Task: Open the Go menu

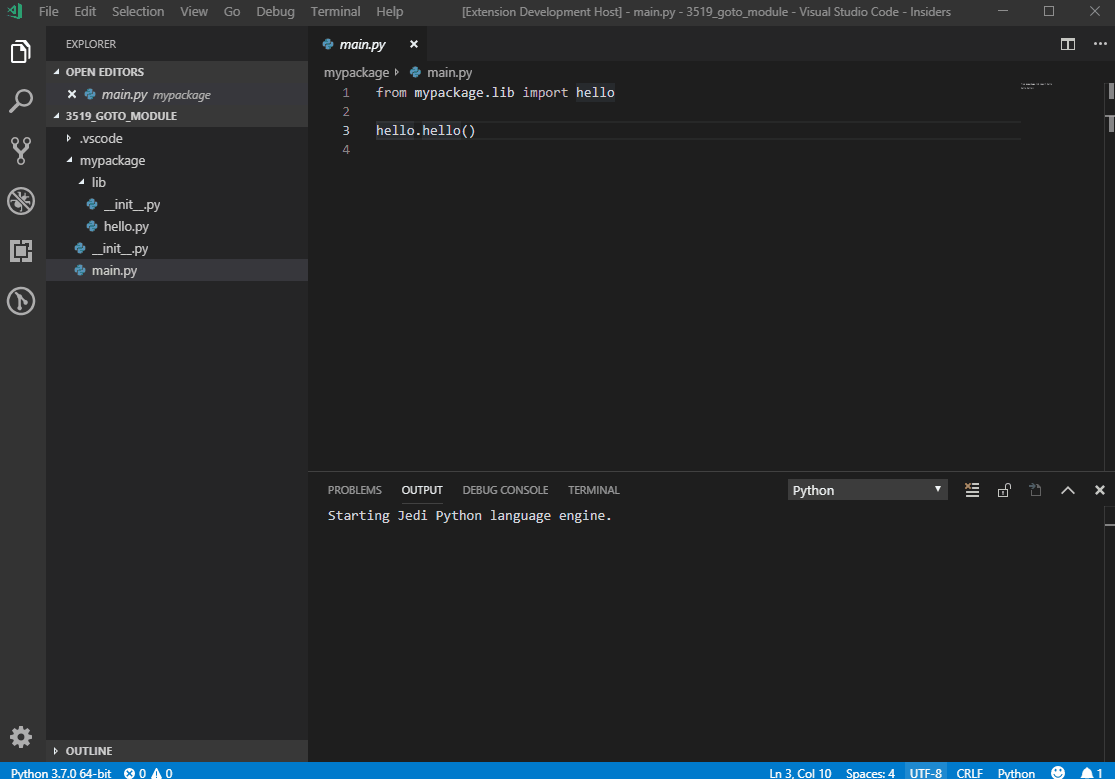Action: pyautogui.click(x=232, y=11)
